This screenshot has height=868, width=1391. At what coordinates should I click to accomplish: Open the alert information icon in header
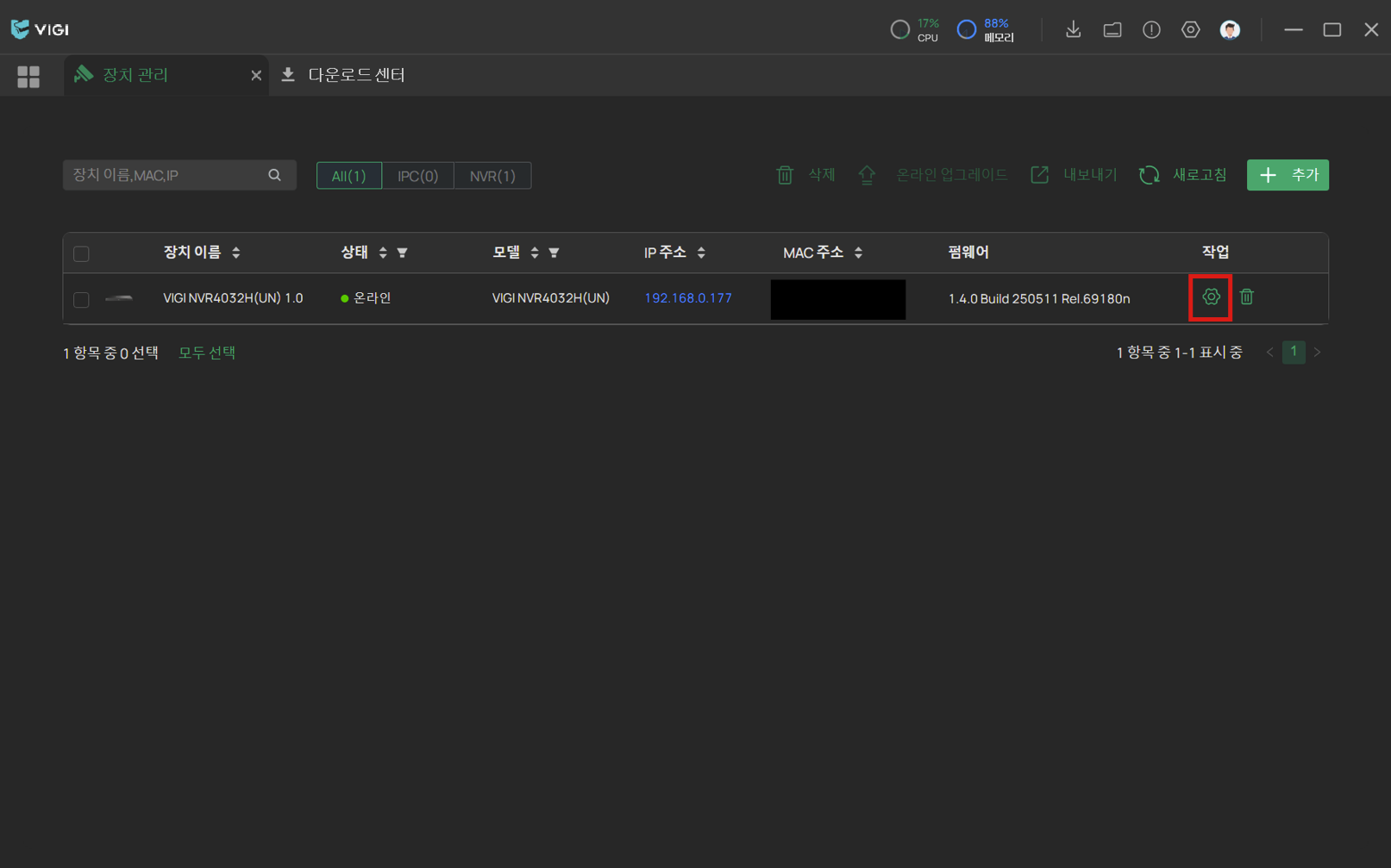[1151, 30]
